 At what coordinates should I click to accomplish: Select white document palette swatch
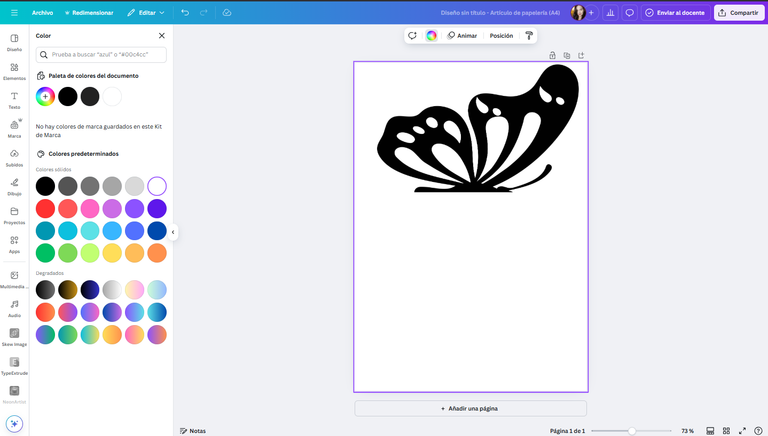click(x=112, y=97)
